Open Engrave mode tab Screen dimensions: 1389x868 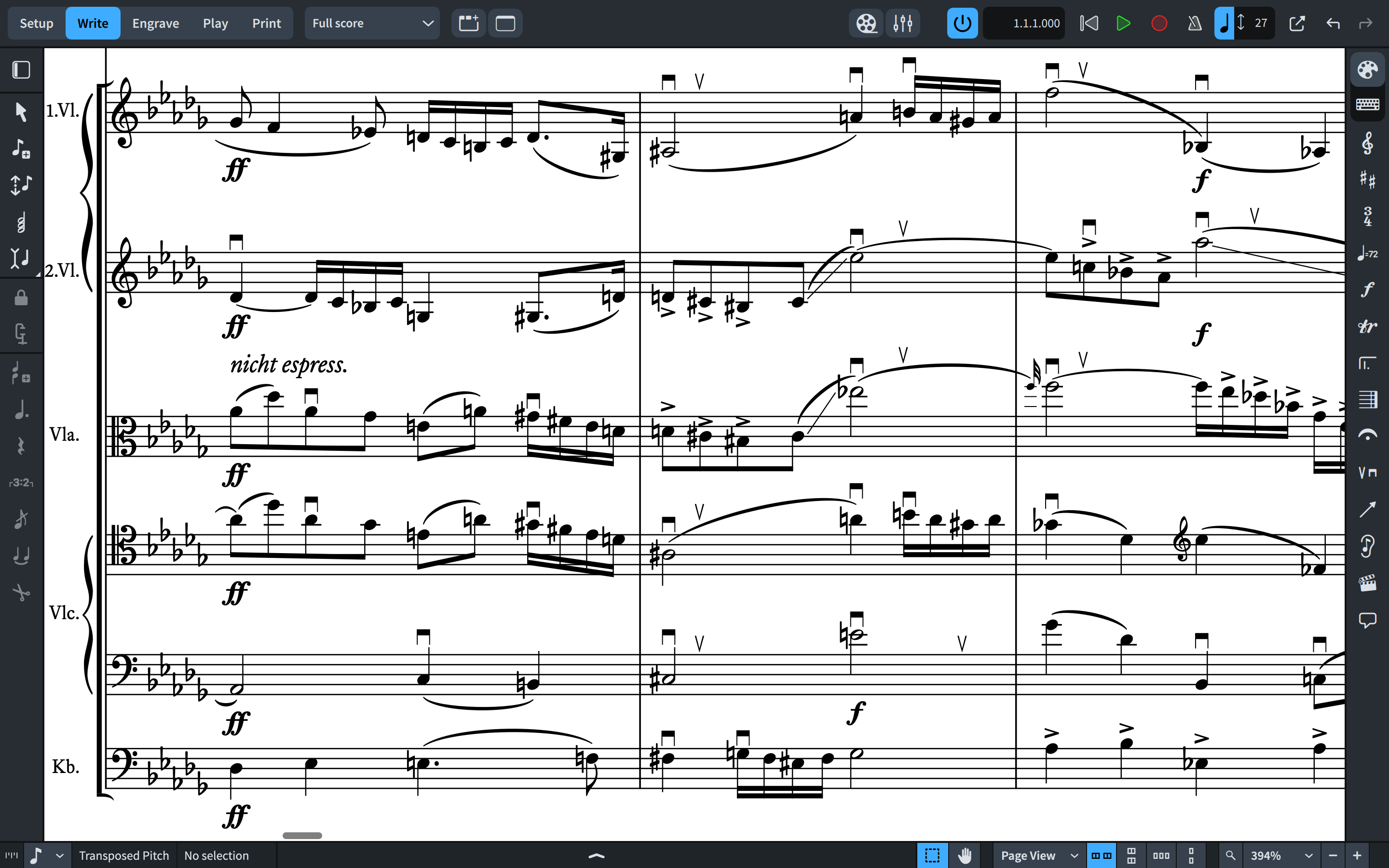click(x=156, y=24)
